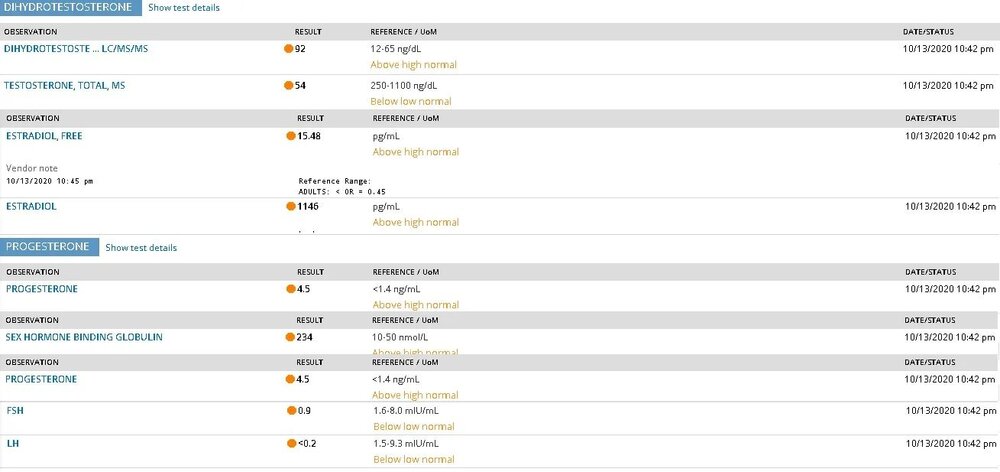The width and height of the screenshot is (1000, 472).
Task: Open the ESTRADIOL, FREE observation link
Action: pos(44,136)
